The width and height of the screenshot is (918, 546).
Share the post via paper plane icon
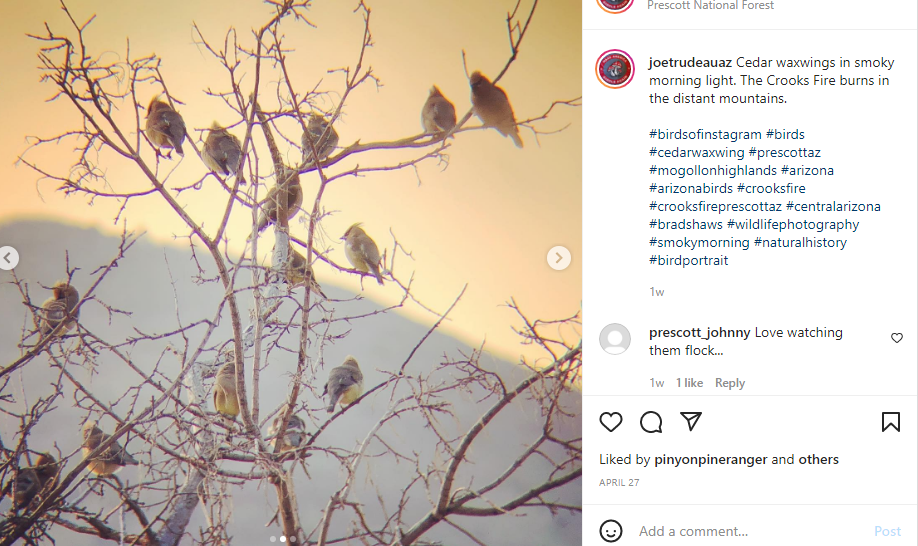pos(691,421)
